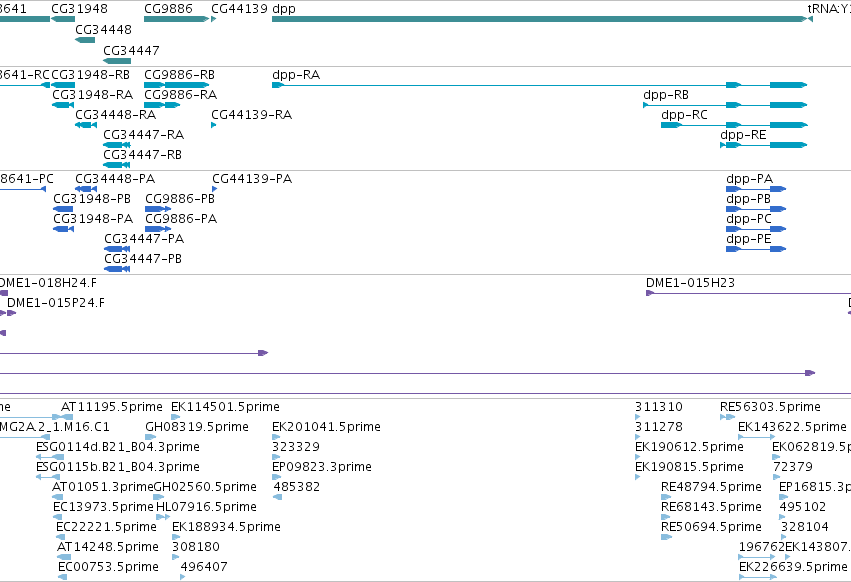Click the CG34447-PB protein
This screenshot has height=582, width=851.
(x=117, y=269)
